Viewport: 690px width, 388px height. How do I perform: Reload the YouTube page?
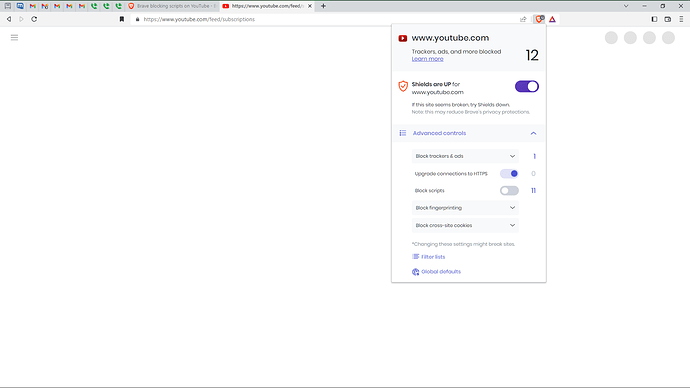coord(34,19)
